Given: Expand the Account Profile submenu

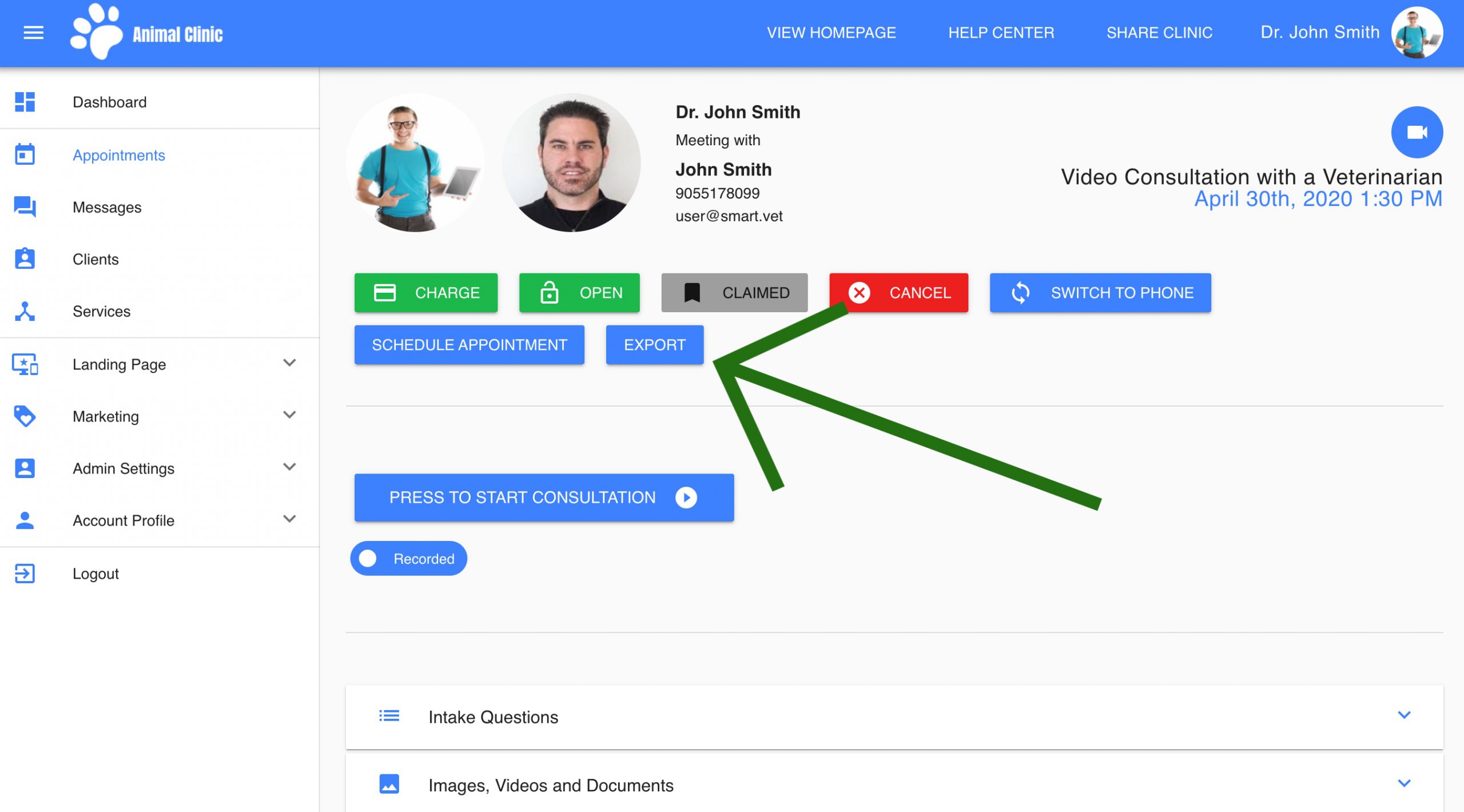Looking at the screenshot, I should pos(289,519).
